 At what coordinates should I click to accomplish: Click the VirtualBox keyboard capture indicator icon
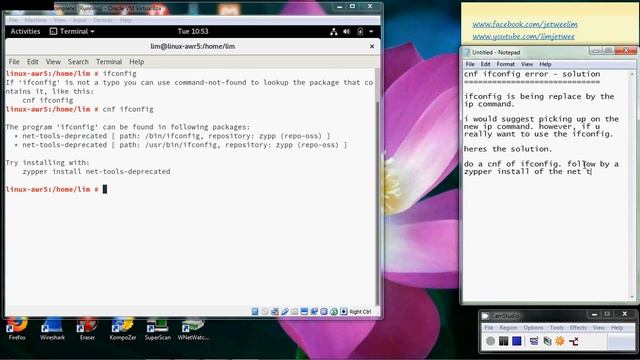(x=344, y=311)
